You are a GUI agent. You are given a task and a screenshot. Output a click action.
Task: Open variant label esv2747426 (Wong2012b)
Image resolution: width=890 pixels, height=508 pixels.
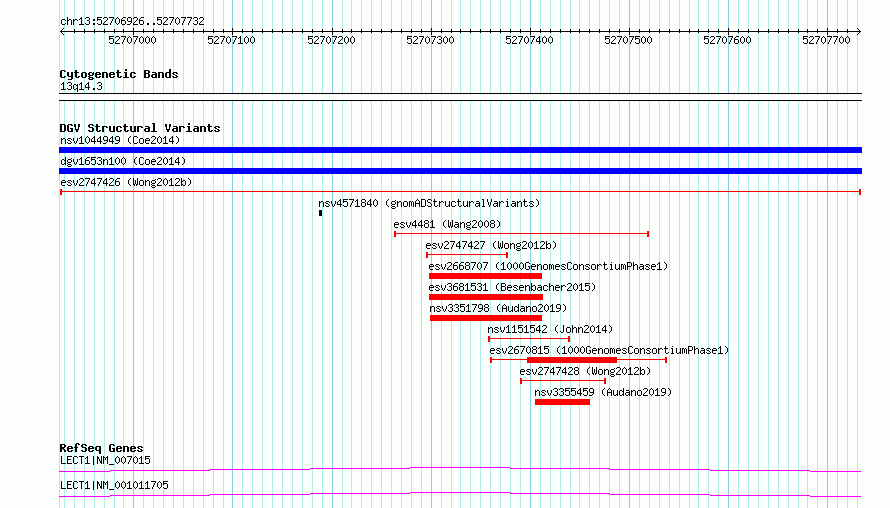coord(126,182)
